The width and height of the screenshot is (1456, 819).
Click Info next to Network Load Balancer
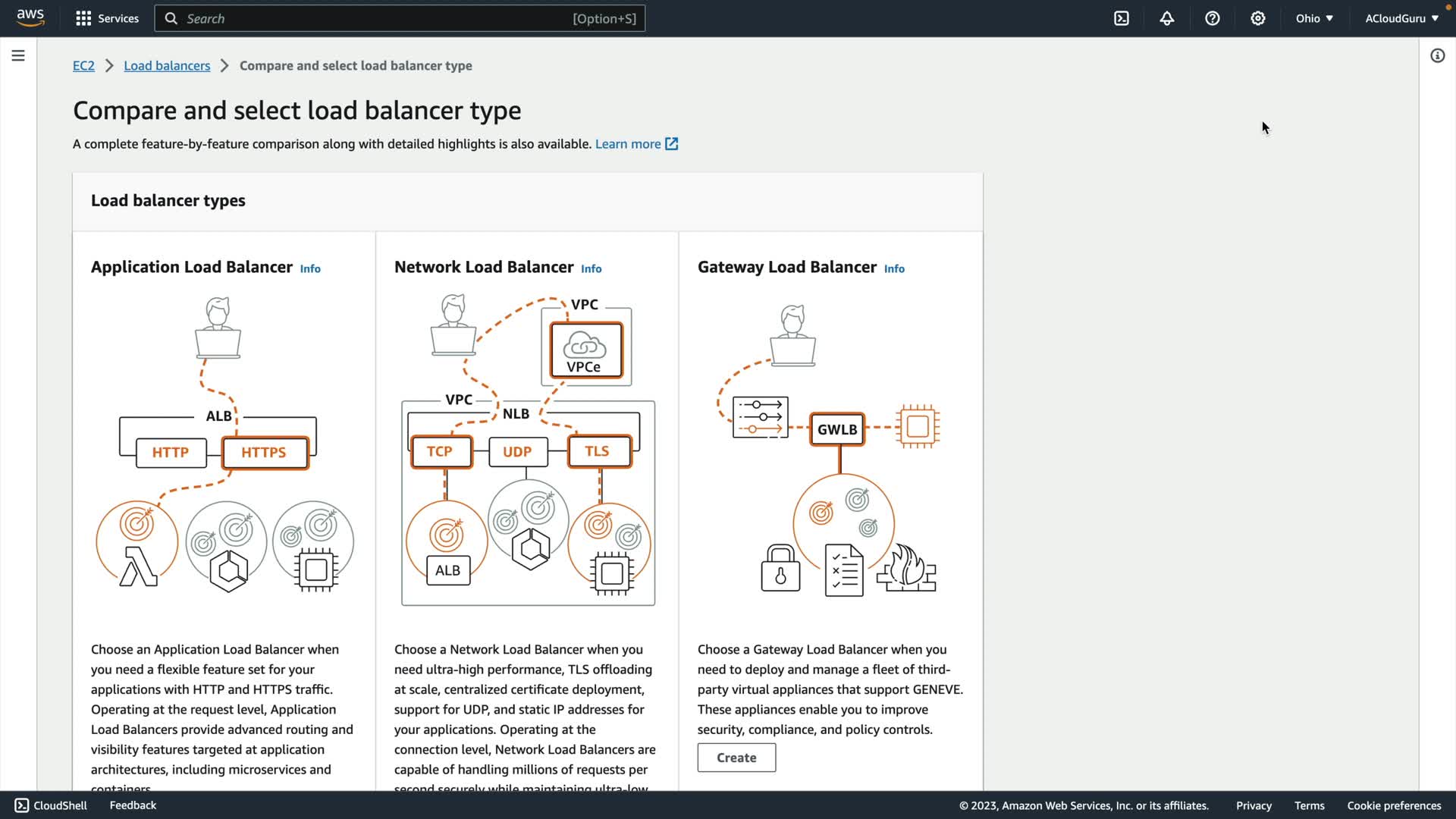tap(591, 268)
